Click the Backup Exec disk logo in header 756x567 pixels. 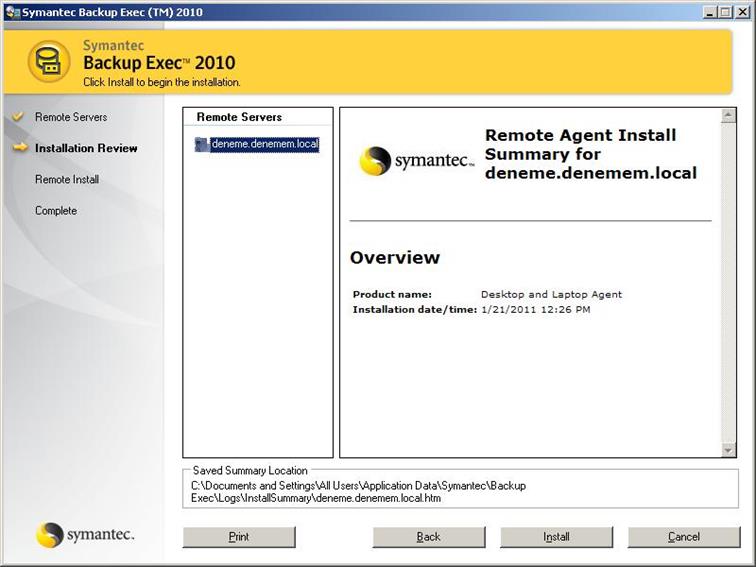coord(48,62)
